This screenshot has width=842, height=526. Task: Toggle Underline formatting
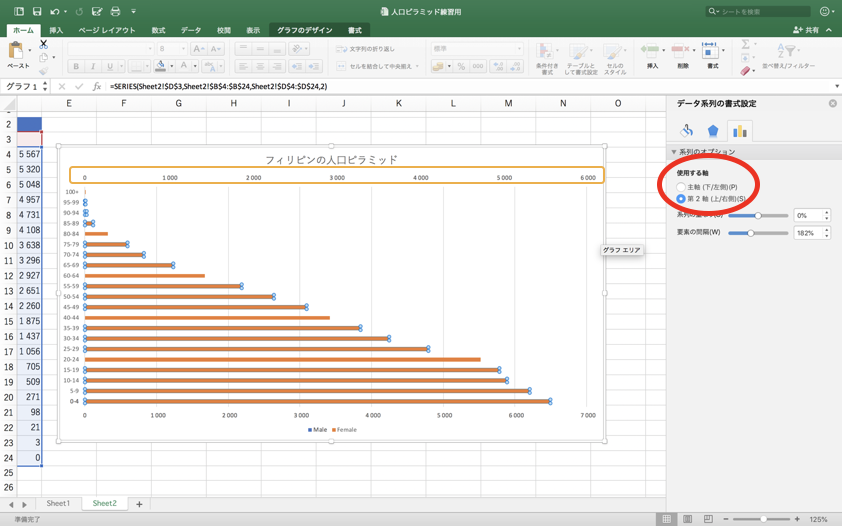110,66
